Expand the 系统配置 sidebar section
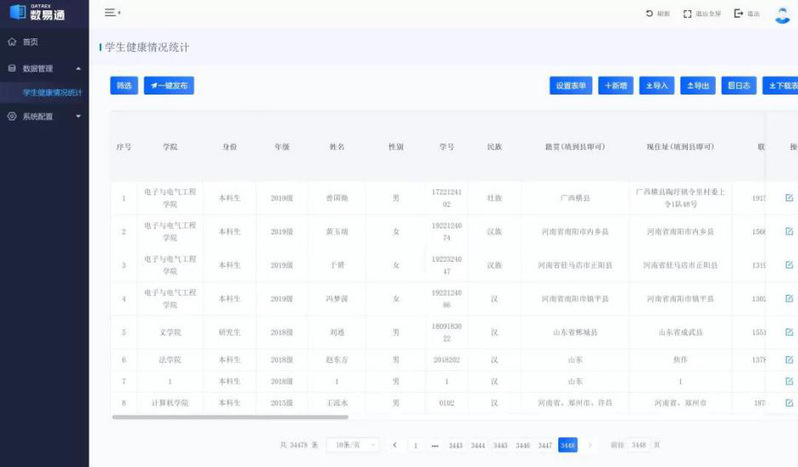 point(78,116)
